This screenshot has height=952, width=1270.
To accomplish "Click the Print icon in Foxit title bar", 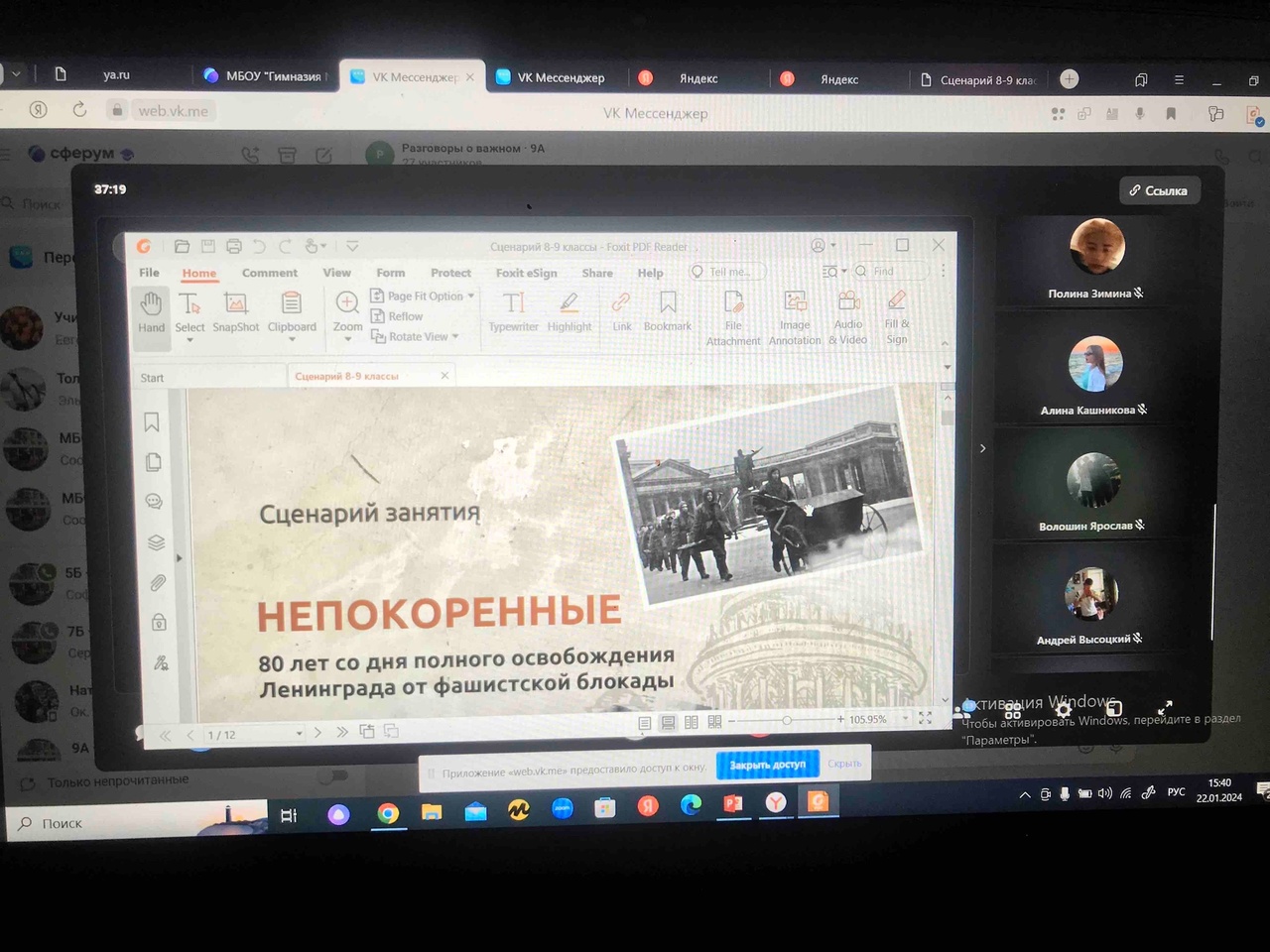I will [233, 246].
